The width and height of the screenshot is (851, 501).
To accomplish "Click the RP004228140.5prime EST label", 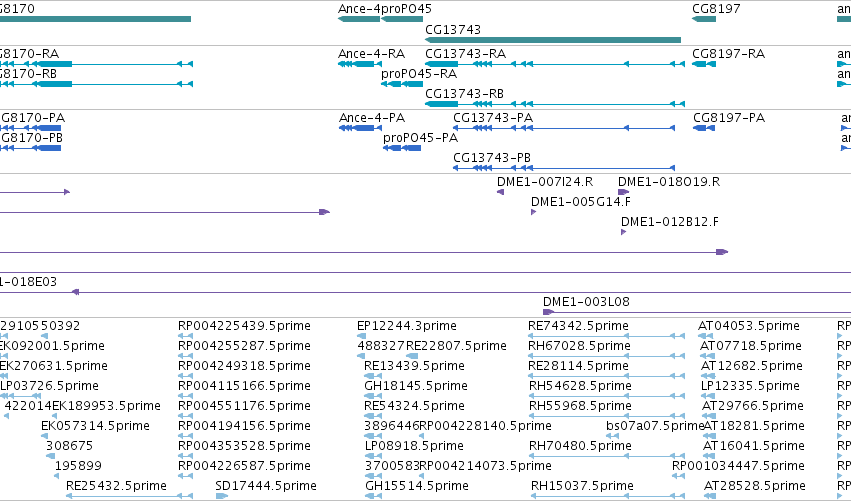I will (x=486, y=426).
